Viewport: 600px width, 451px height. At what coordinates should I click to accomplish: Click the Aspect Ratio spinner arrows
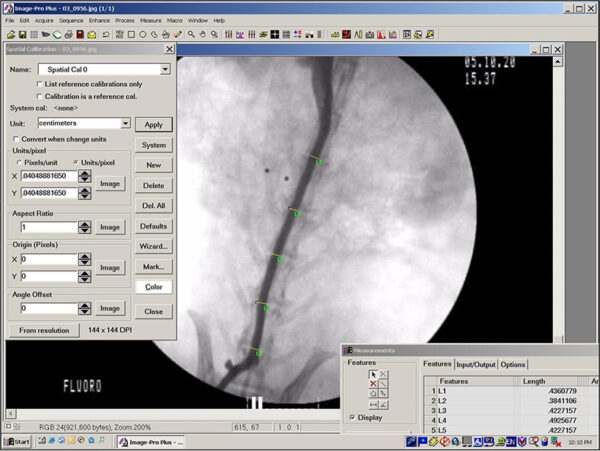pos(85,227)
